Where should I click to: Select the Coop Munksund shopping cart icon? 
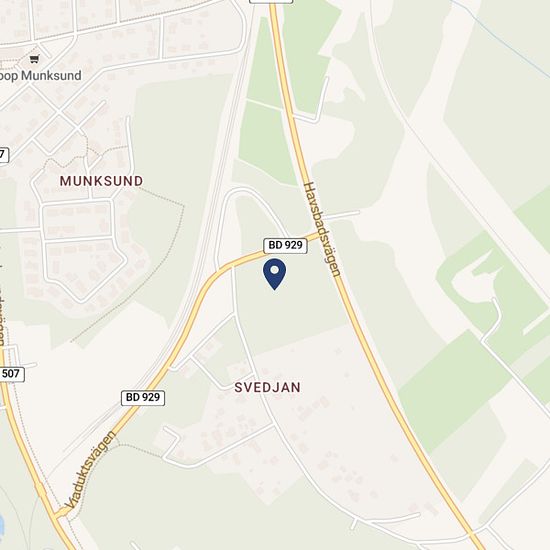(x=34, y=59)
